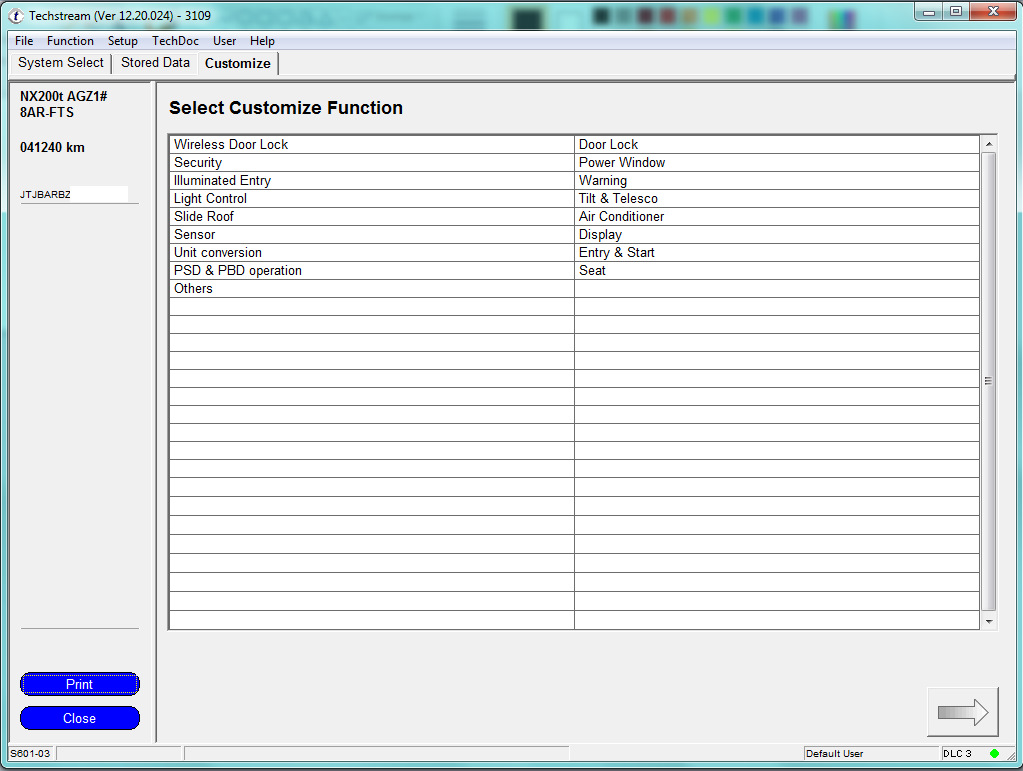Viewport: 1023px width, 771px height.
Task: Select the Seat function
Action: pyautogui.click(x=776, y=270)
